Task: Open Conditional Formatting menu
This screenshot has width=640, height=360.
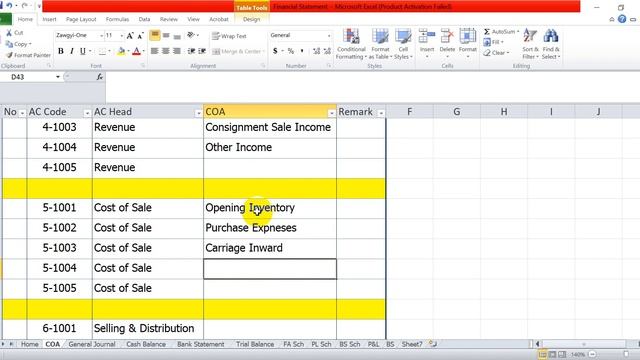Action: coord(351,44)
